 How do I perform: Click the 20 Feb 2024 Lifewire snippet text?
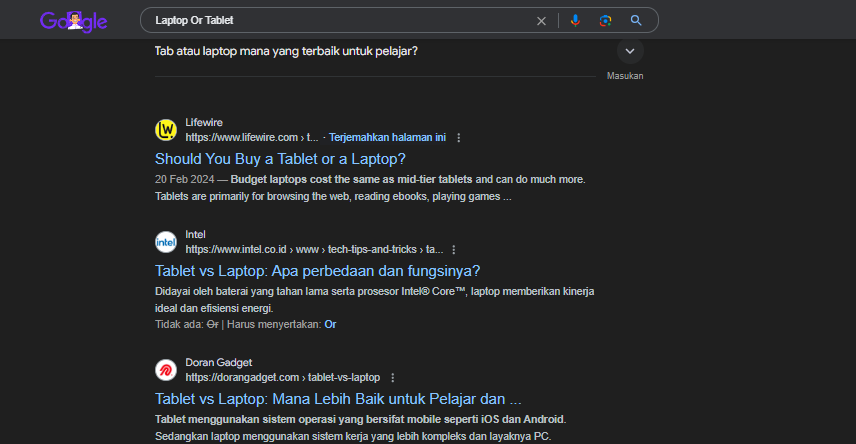[x=370, y=188]
